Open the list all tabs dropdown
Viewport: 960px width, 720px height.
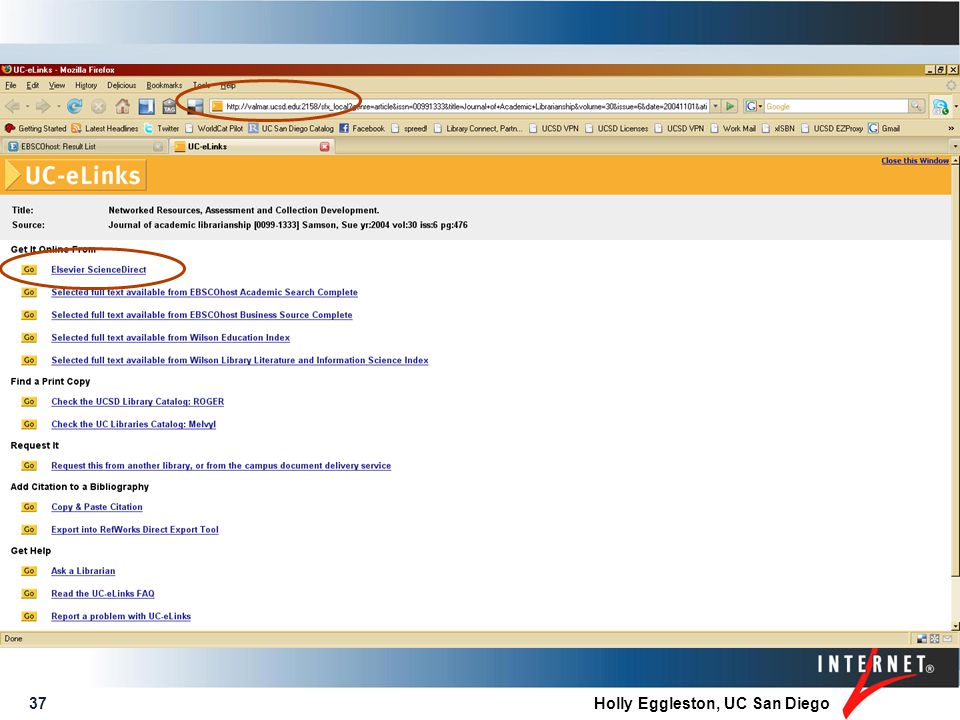954,146
